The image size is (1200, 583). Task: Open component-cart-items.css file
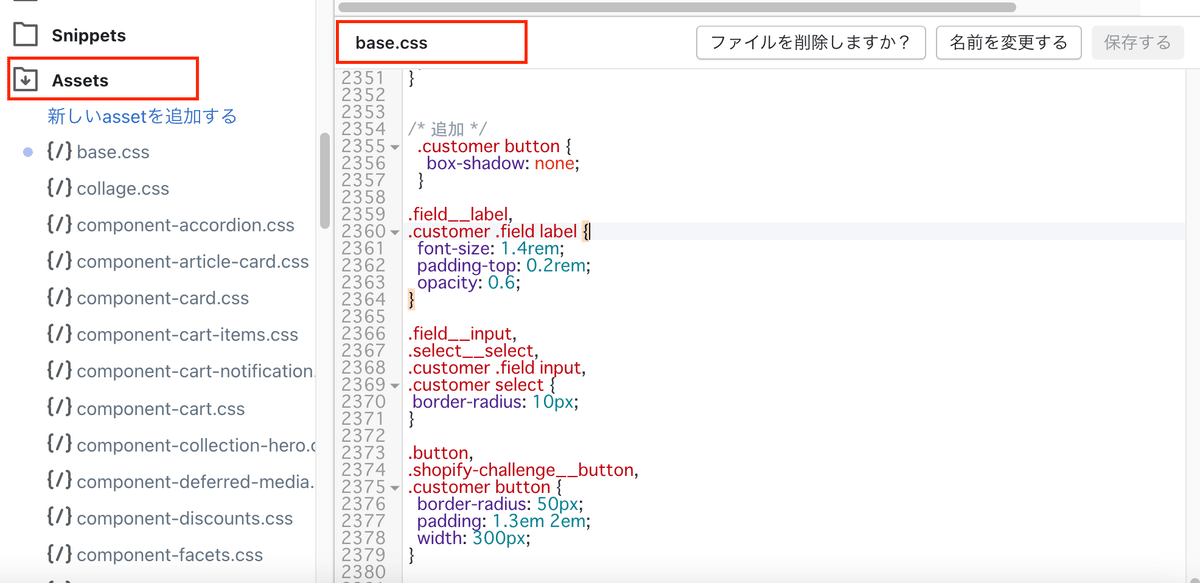tap(187, 334)
